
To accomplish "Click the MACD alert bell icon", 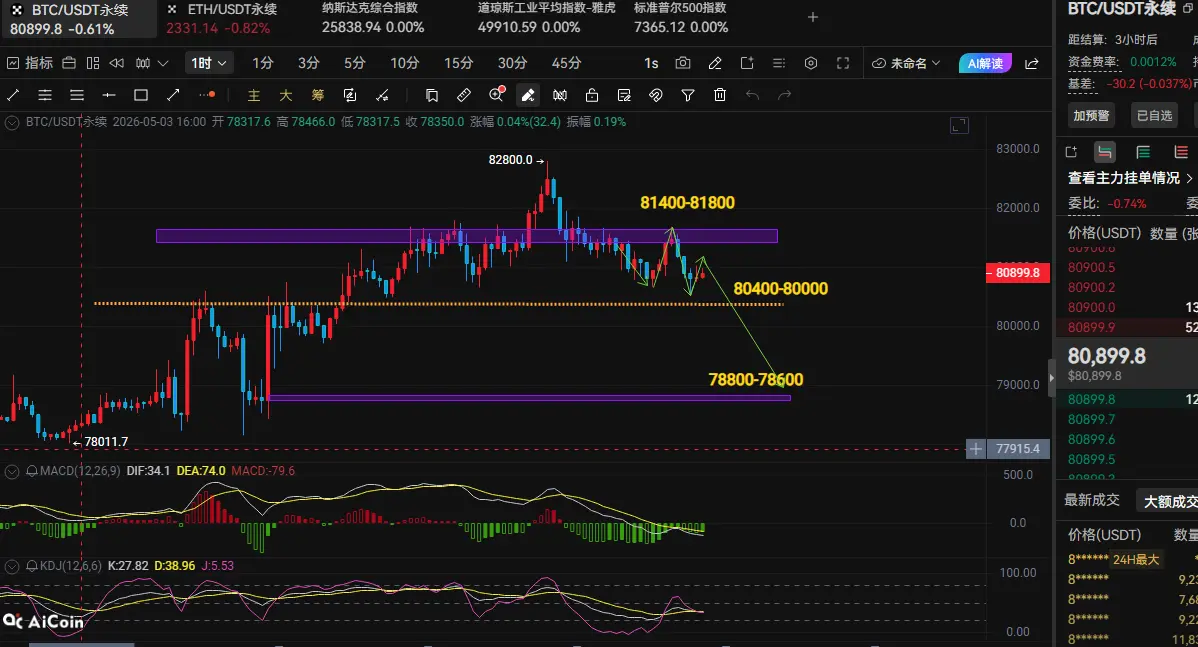I will 32,471.
